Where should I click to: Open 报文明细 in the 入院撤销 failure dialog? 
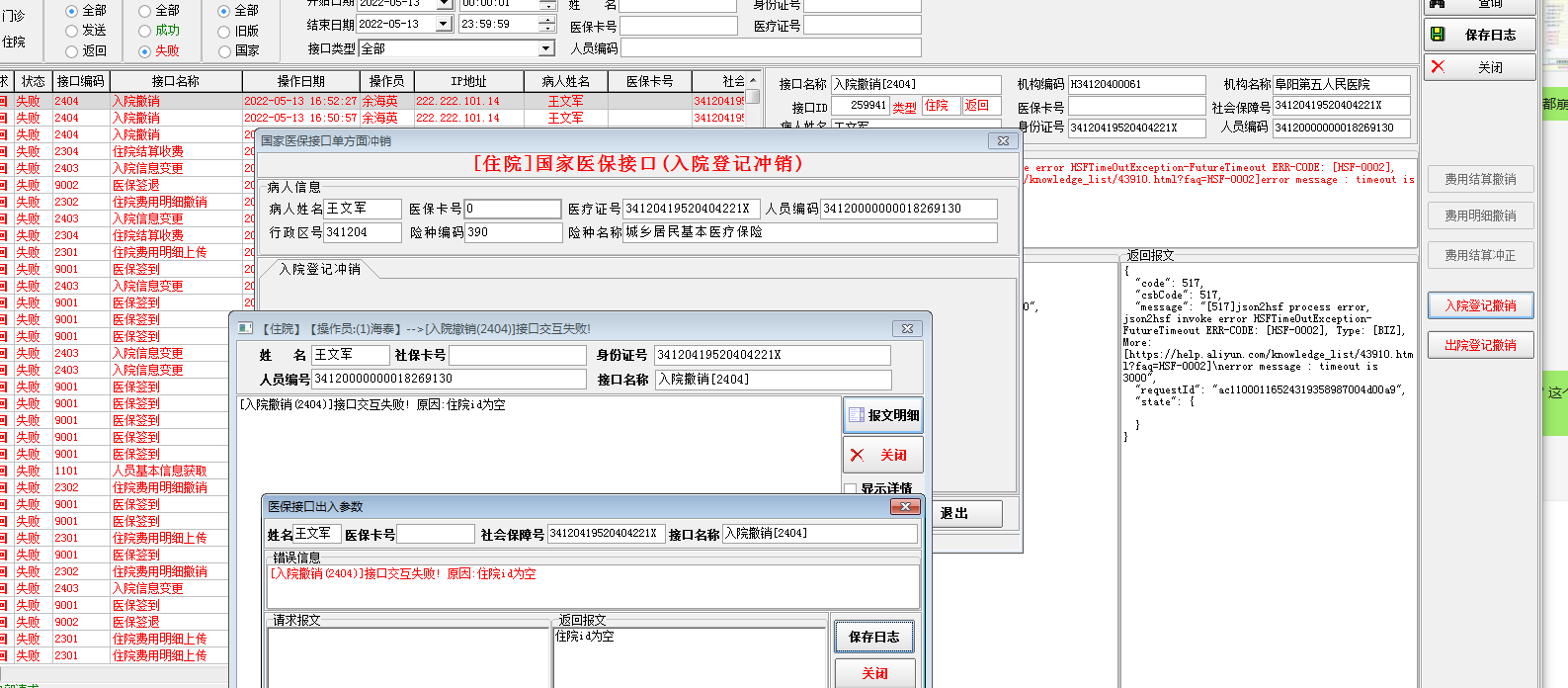click(883, 415)
